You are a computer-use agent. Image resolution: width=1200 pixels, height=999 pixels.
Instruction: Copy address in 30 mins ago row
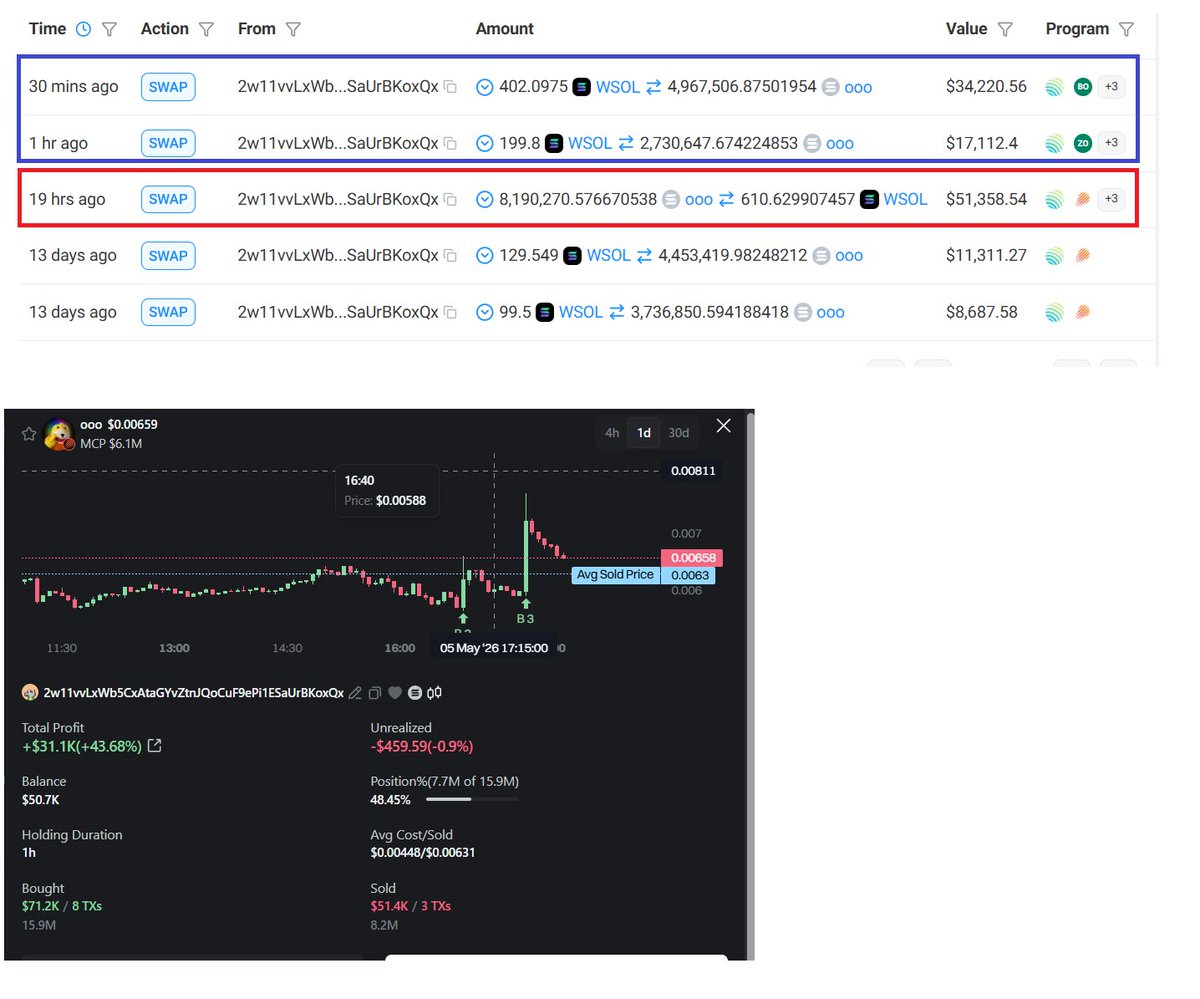[451, 88]
